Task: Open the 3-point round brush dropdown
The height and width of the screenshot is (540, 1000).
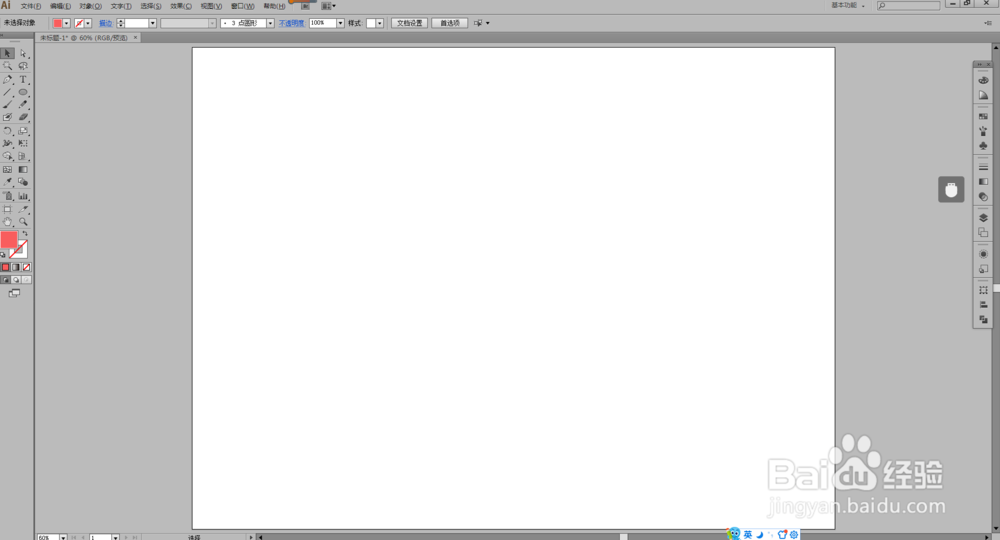Action: click(270, 23)
